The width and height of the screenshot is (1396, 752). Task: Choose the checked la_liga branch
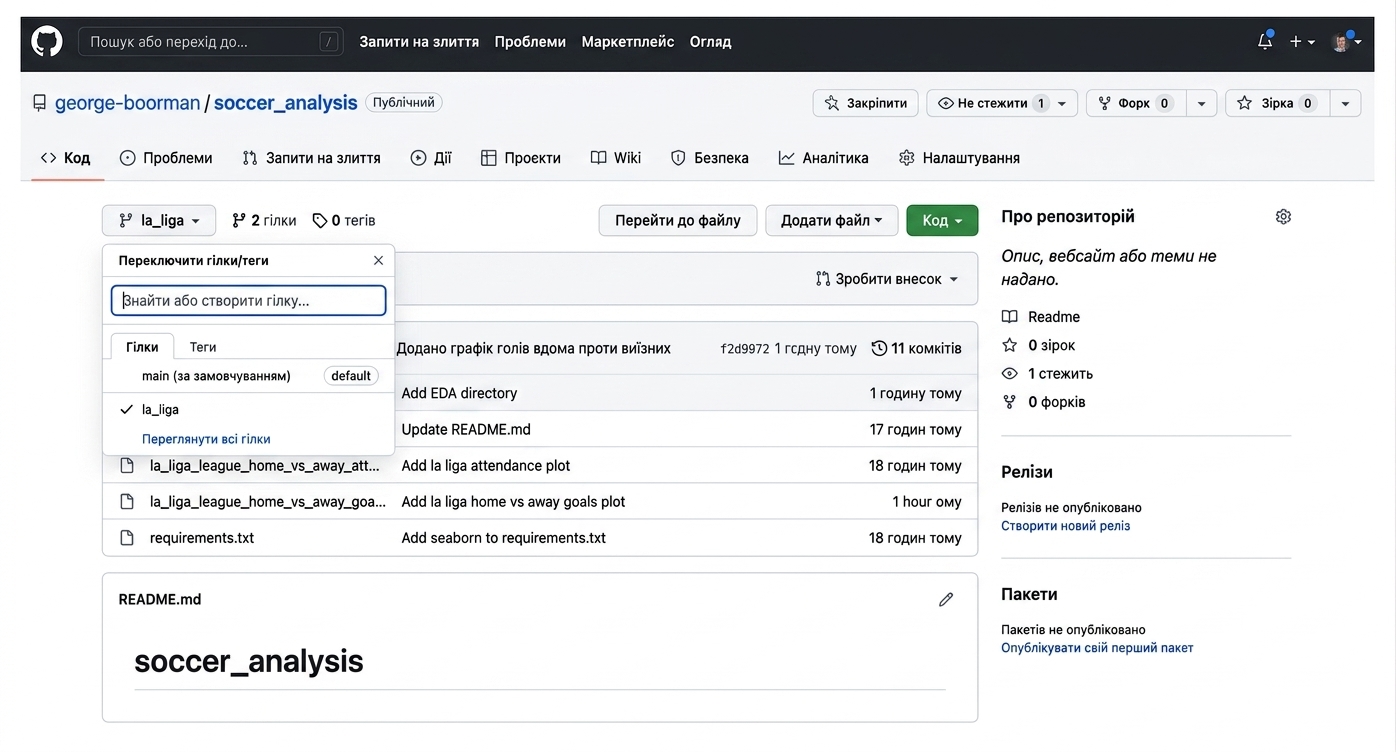pyautogui.click(x=248, y=409)
